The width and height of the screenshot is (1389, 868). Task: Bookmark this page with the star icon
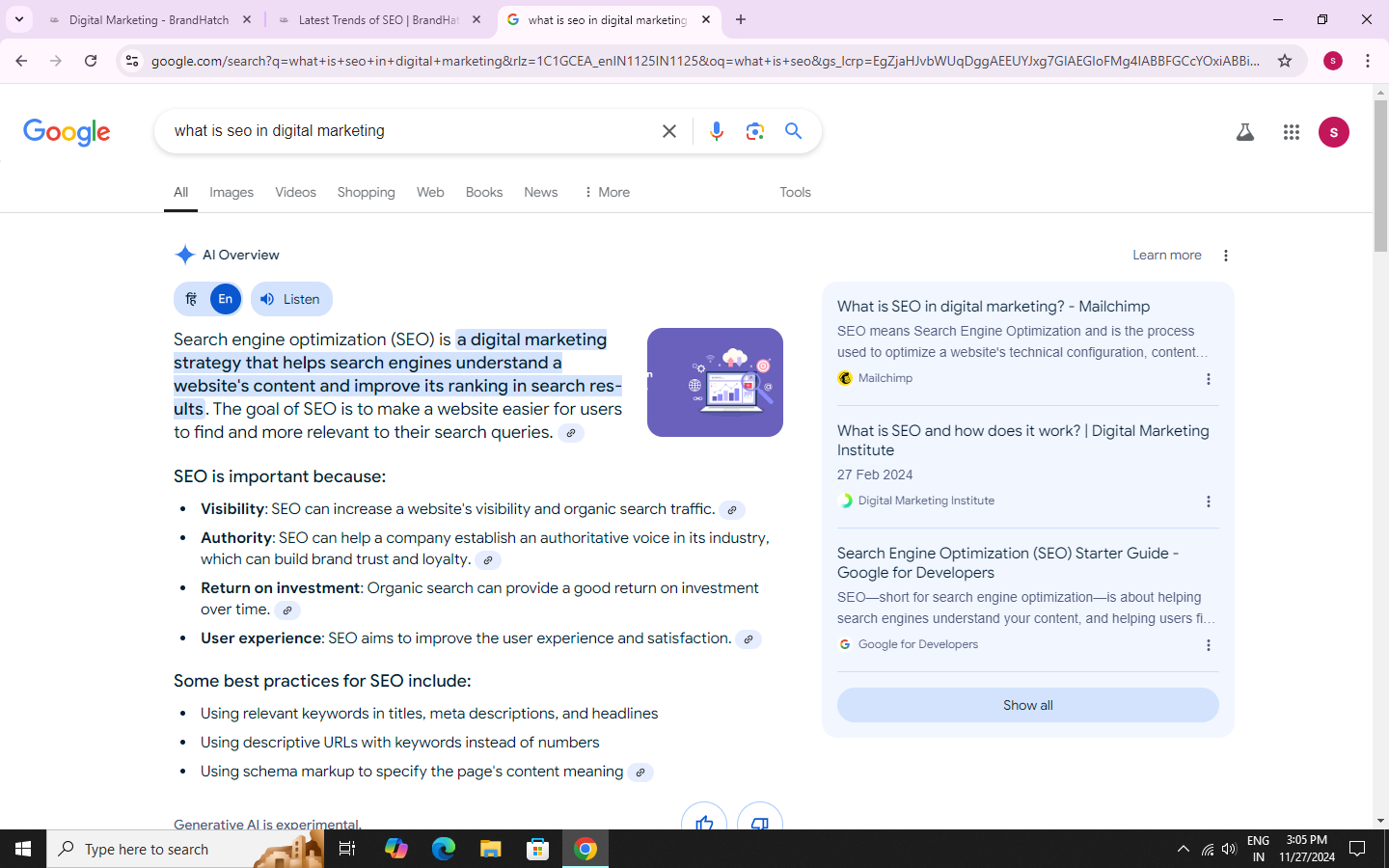pyautogui.click(x=1285, y=61)
